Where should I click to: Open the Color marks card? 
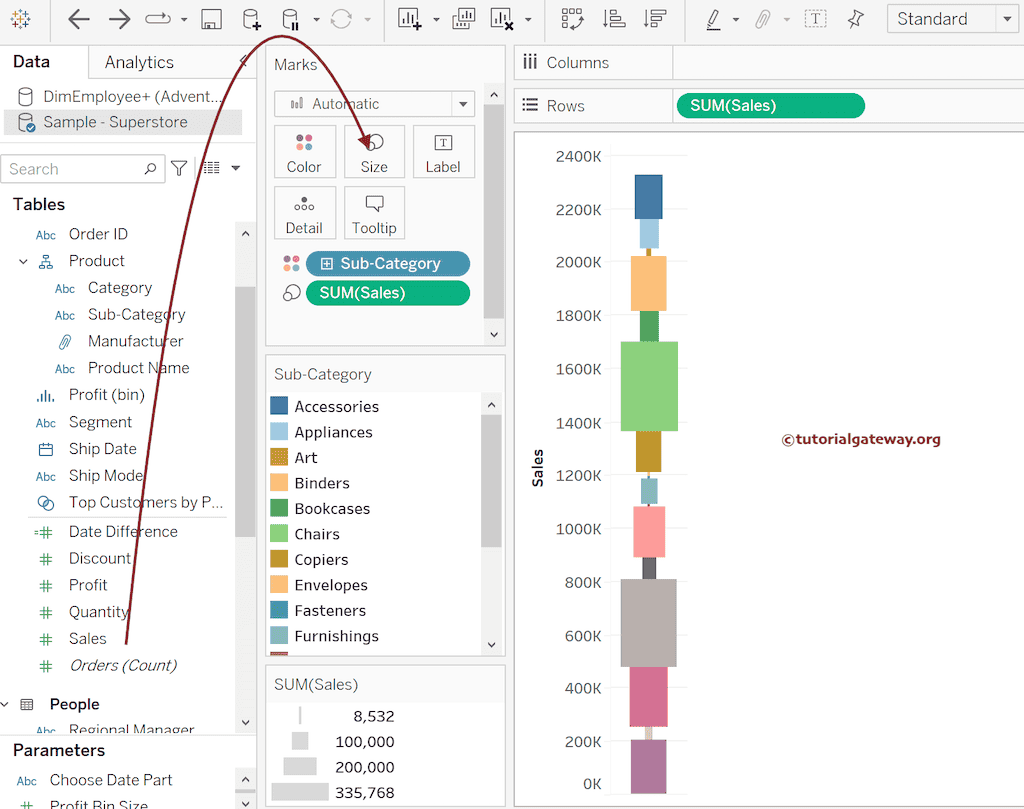[x=304, y=152]
